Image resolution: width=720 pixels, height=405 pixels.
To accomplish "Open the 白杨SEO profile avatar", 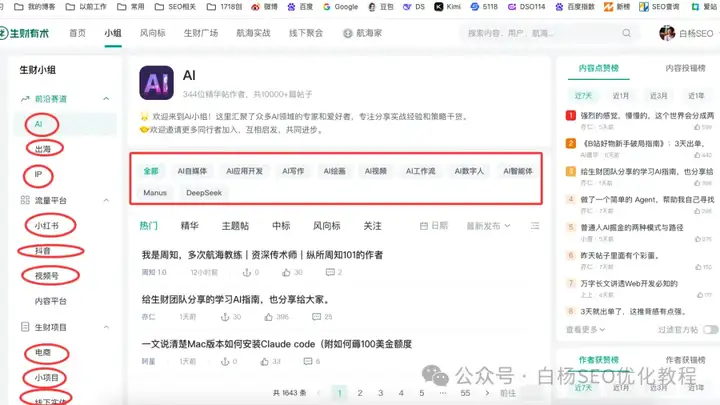I will tap(667, 33).
